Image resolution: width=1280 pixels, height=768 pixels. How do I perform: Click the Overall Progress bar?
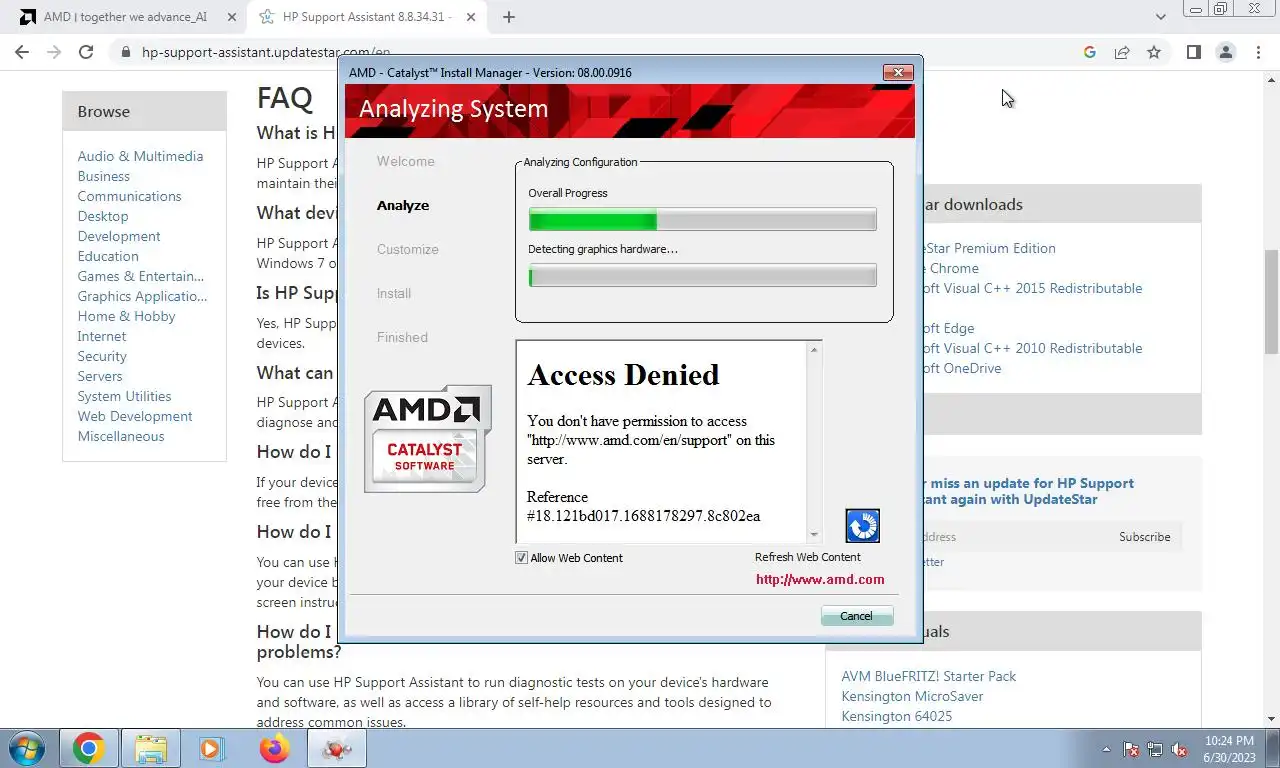pos(702,220)
